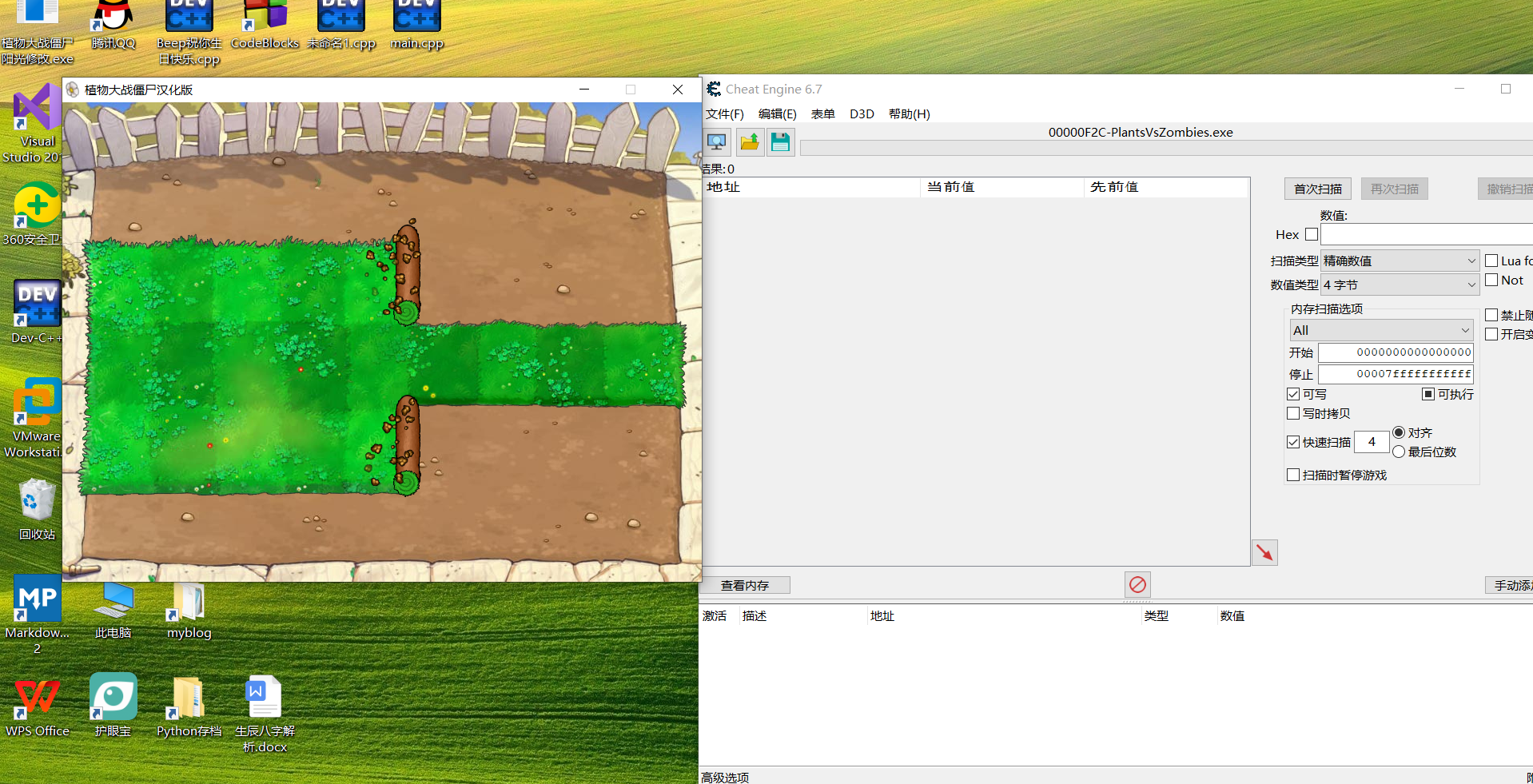Image resolution: width=1533 pixels, height=784 pixels.
Task: Enable 写时拷贝 copy-on-write checkbox
Action: click(1293, 413)
